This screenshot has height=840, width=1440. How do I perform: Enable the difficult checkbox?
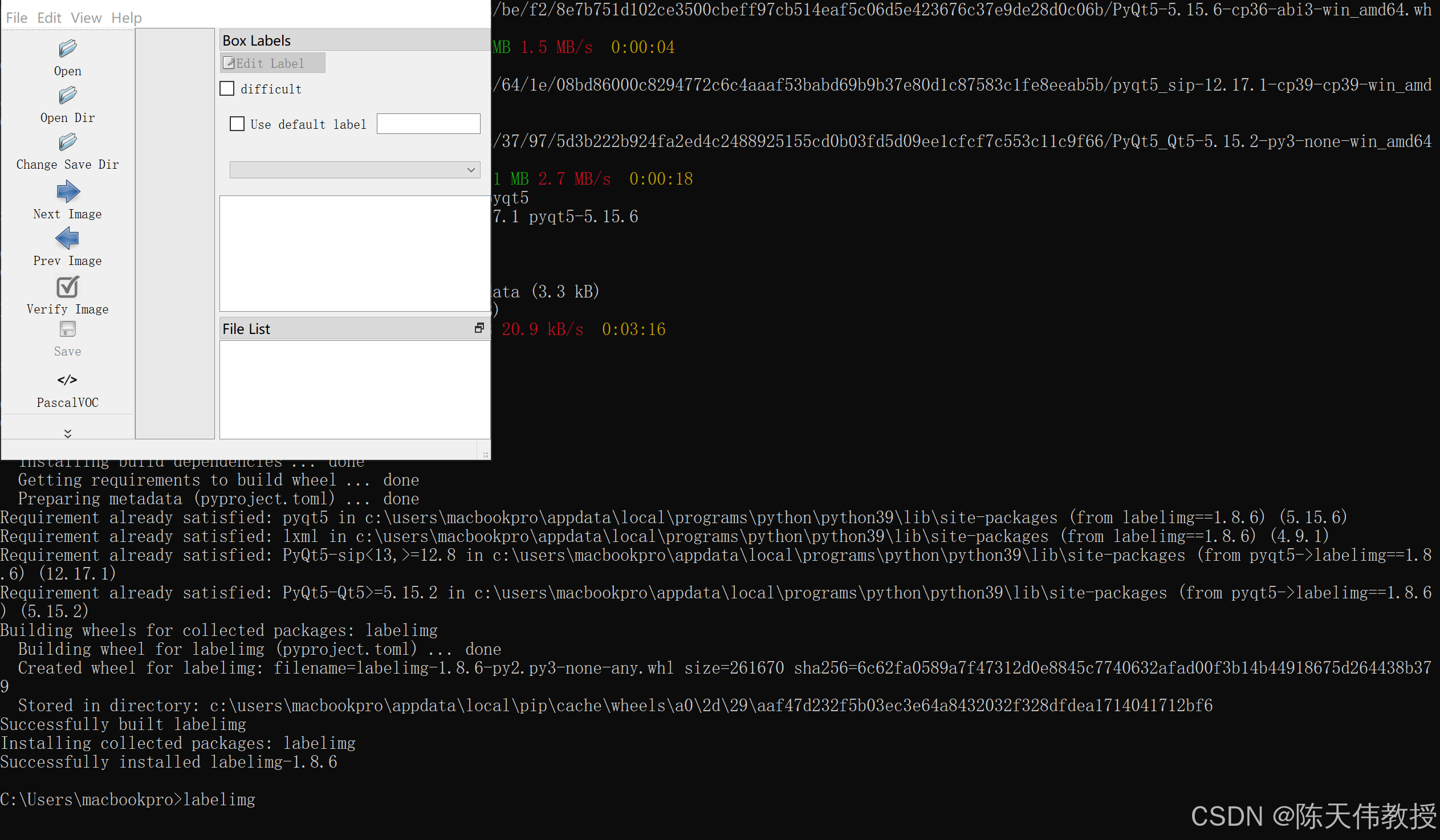point(227,88)
